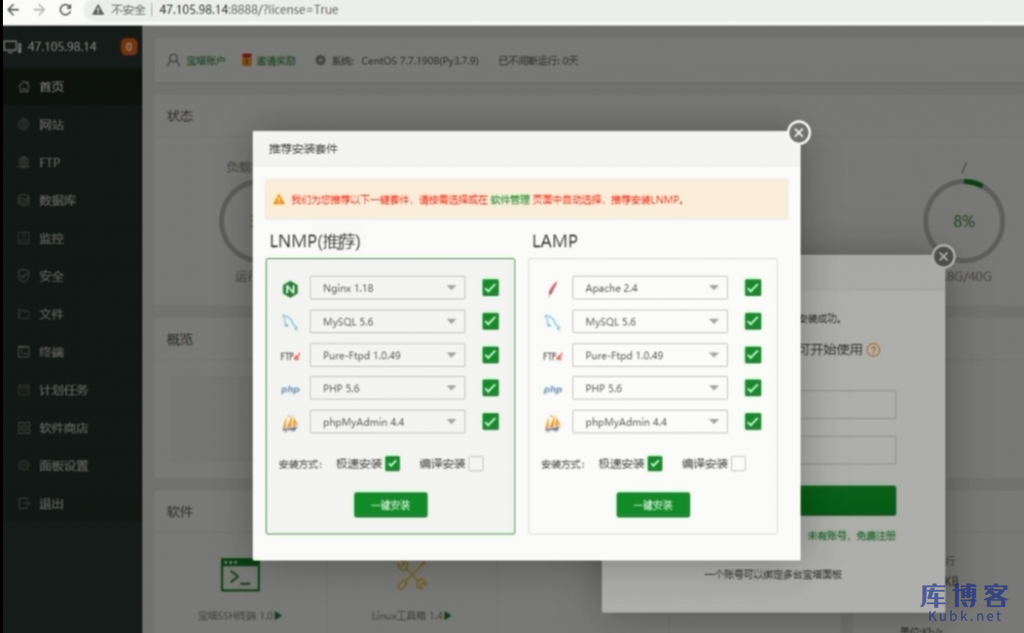This screenshot has height=633, width=1024.
Task: Click the php icon in LNMP
Action: pos(290,389)
